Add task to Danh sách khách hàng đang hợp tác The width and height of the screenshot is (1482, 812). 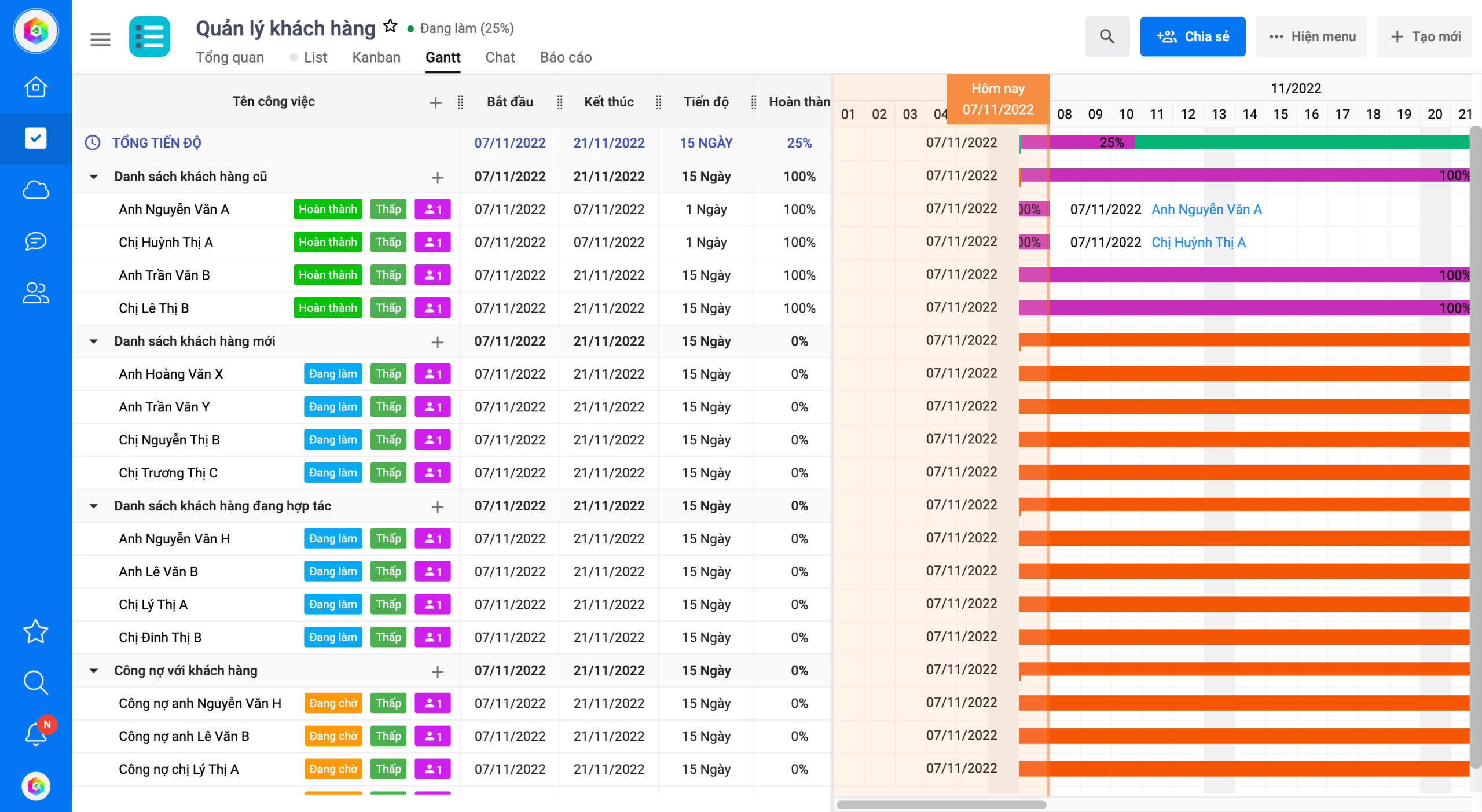pyautogui.click(x=438, y=507)
